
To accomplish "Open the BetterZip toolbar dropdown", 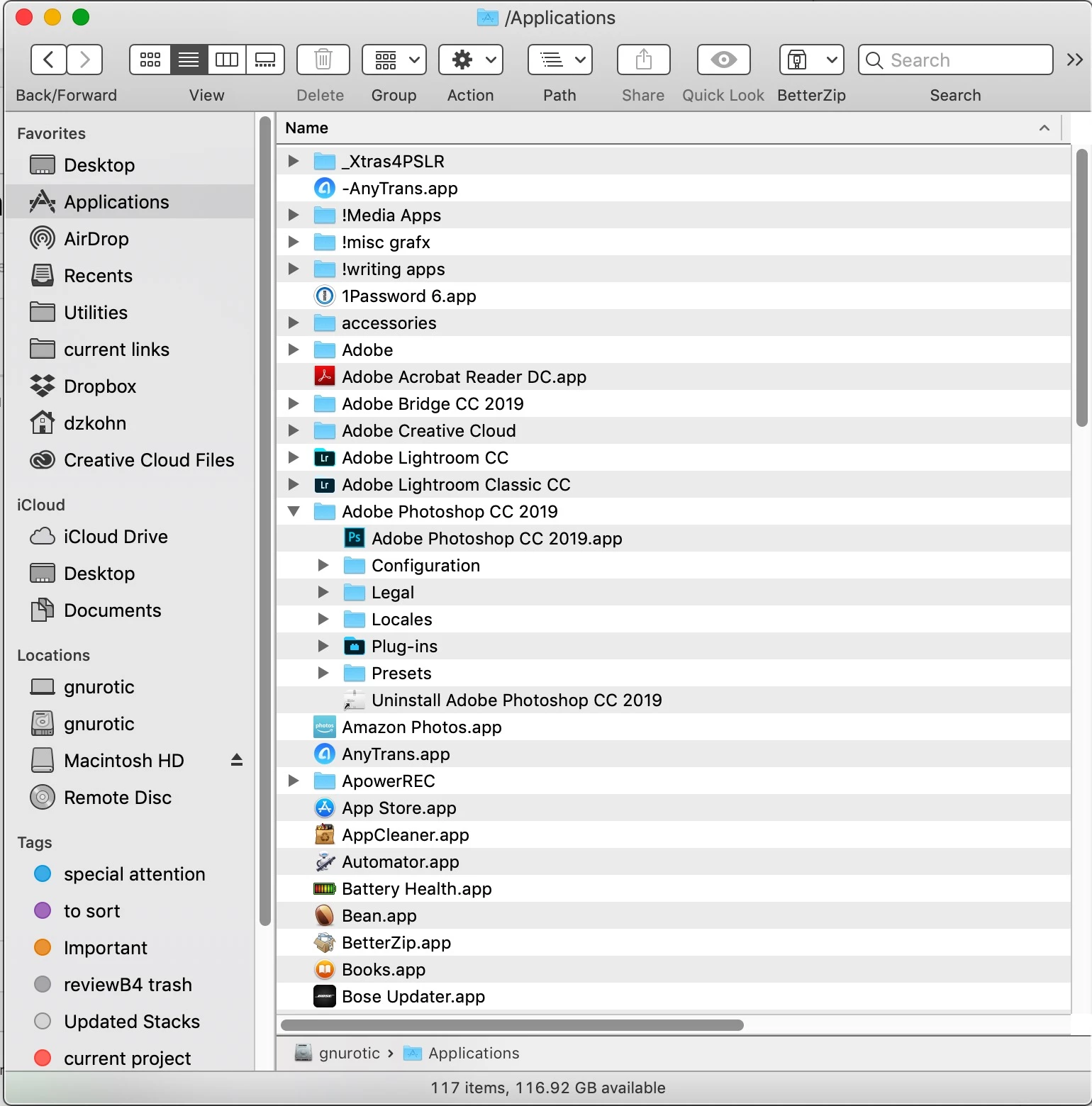I will click(x=812, y=60).
